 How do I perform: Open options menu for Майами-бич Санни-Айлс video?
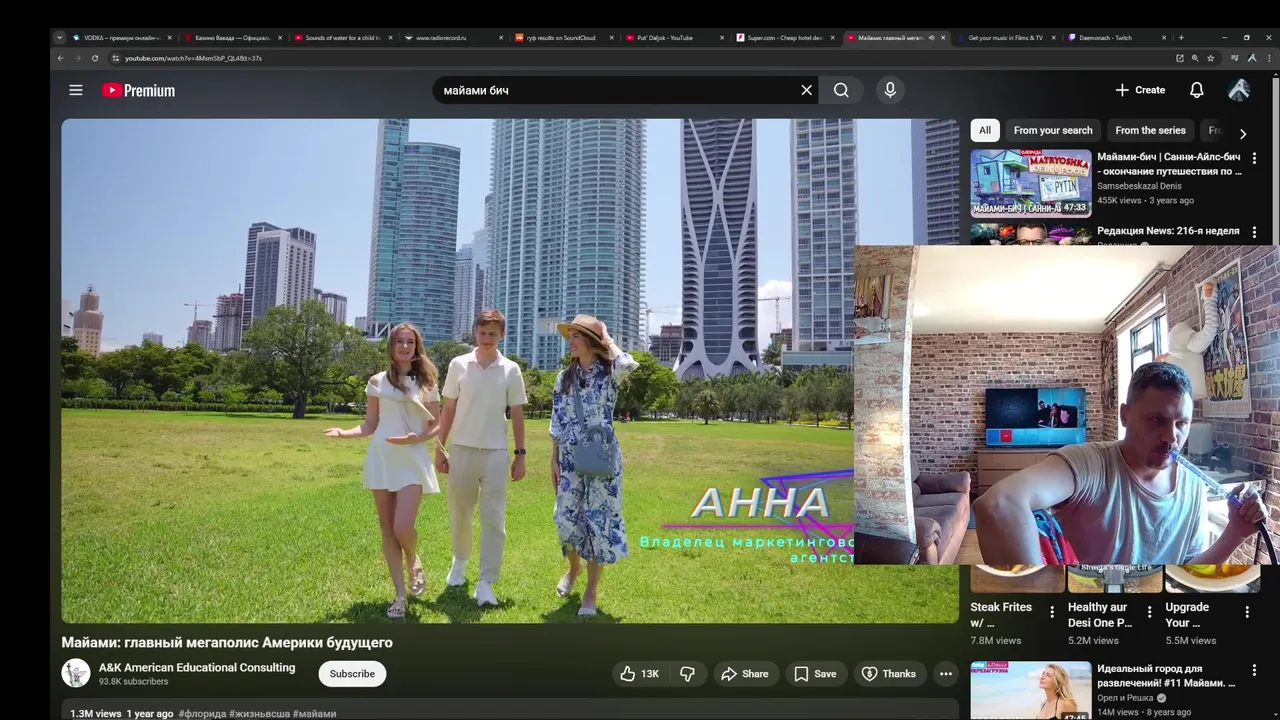coord(1254,158)
